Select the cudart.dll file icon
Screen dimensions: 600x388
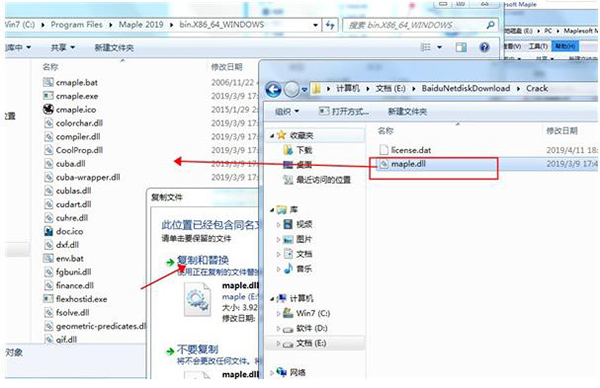pos(48,204)
